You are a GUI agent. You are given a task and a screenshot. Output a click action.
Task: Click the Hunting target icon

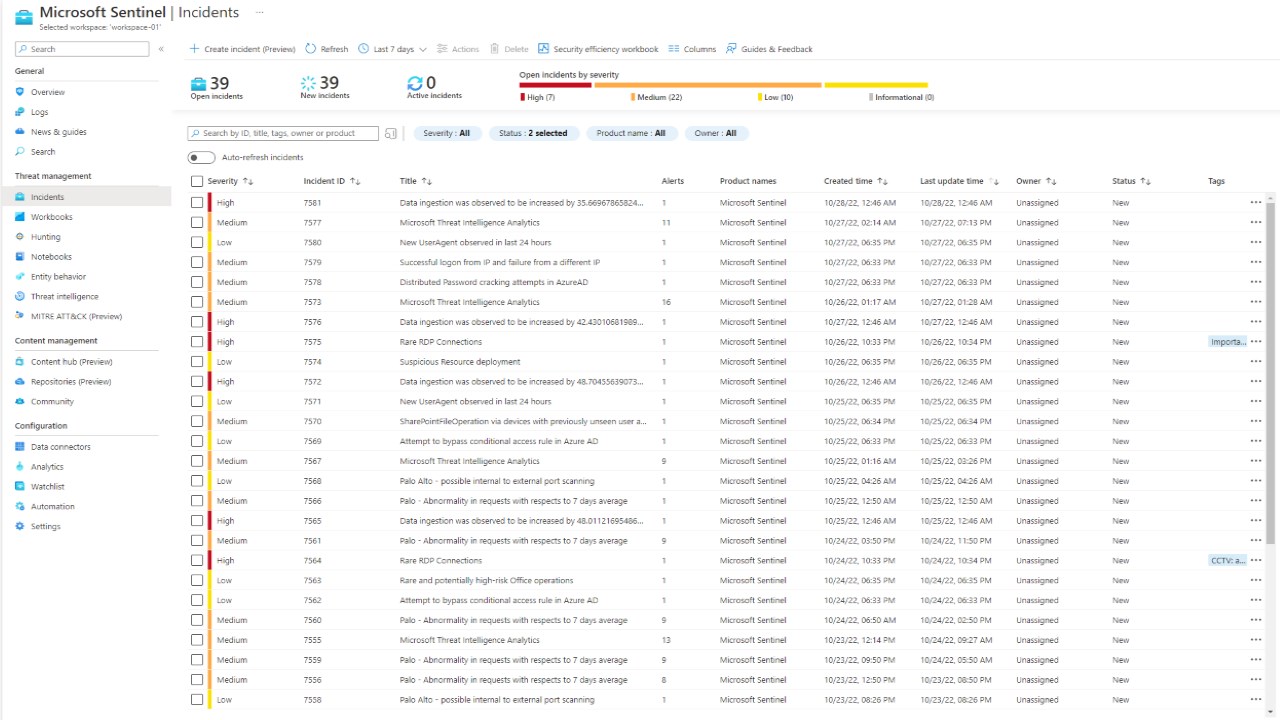tap(20, 237)
